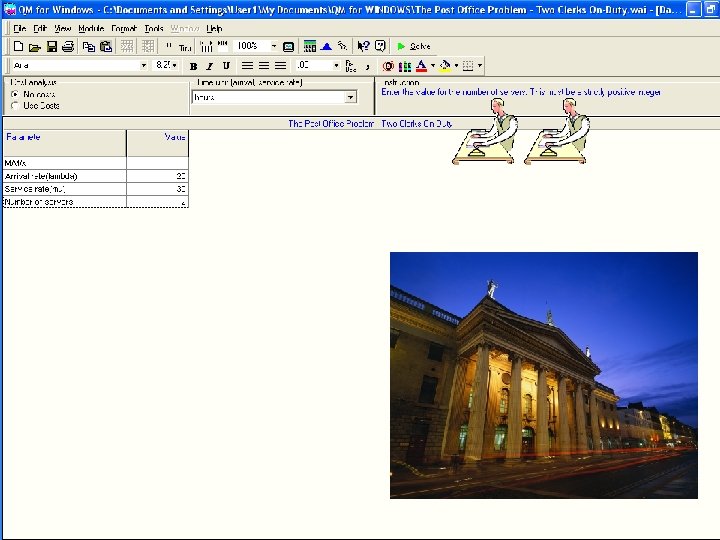Click the comma format icon
The width and height of the screenshot is (720, 540).
coord(367,66)
